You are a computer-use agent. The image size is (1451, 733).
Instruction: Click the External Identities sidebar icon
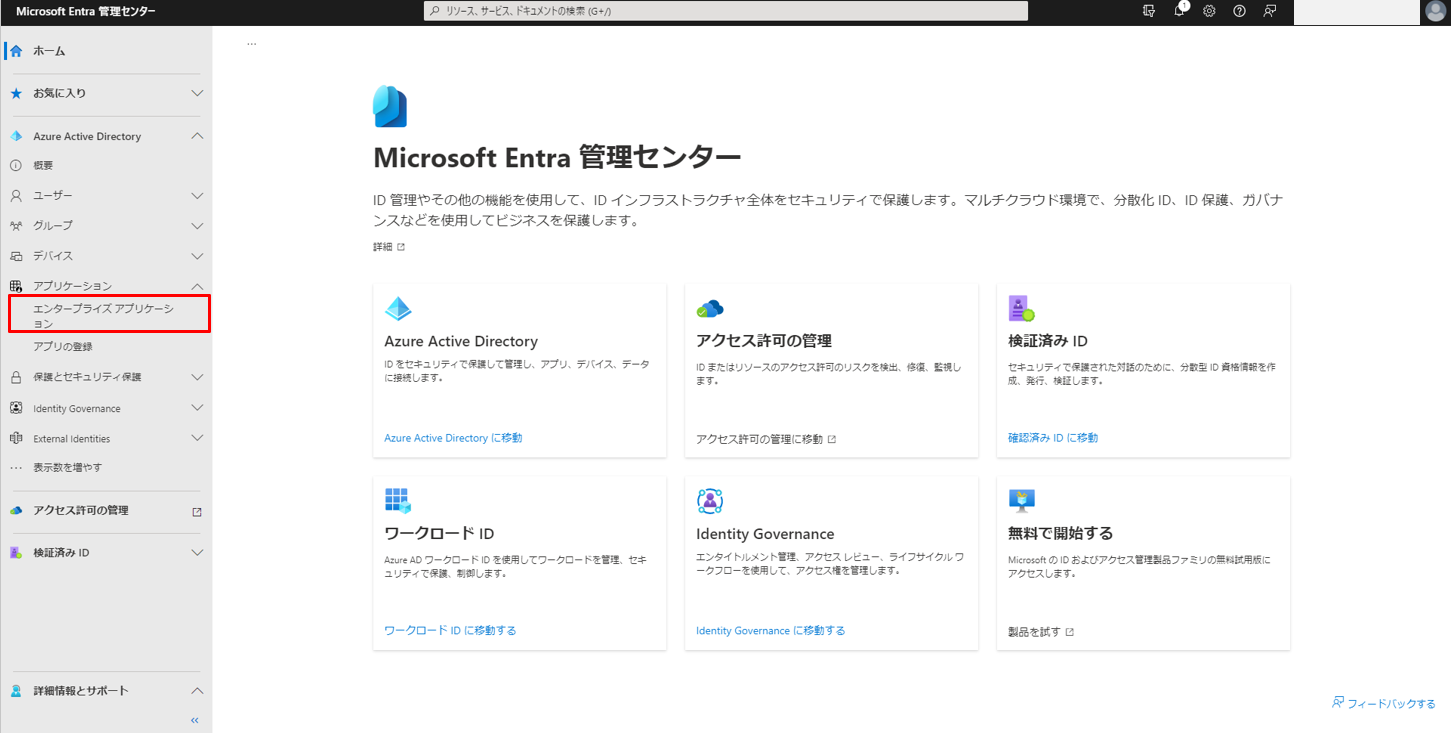[16, 438]
